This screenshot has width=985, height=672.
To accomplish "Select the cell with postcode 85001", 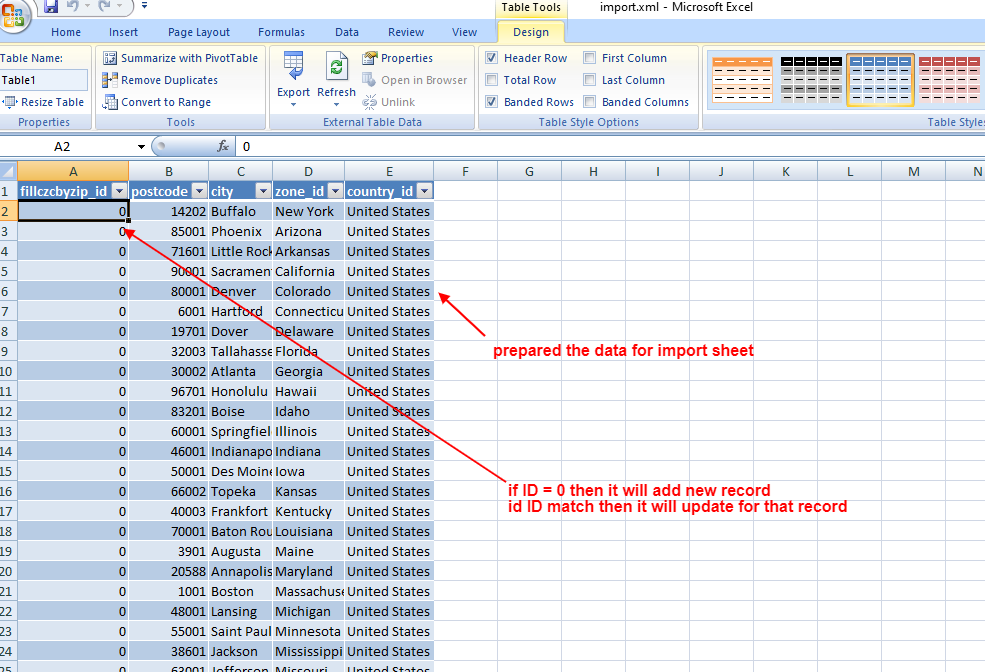I will [x=168, y=231].
